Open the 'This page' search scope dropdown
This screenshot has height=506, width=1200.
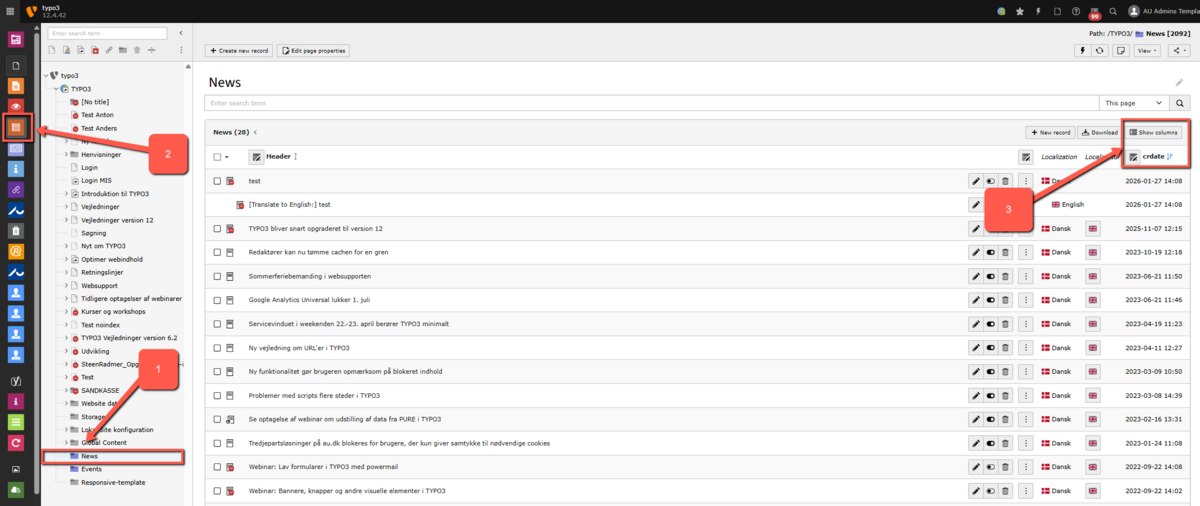pyautogui.click(x=1133, y=103)
